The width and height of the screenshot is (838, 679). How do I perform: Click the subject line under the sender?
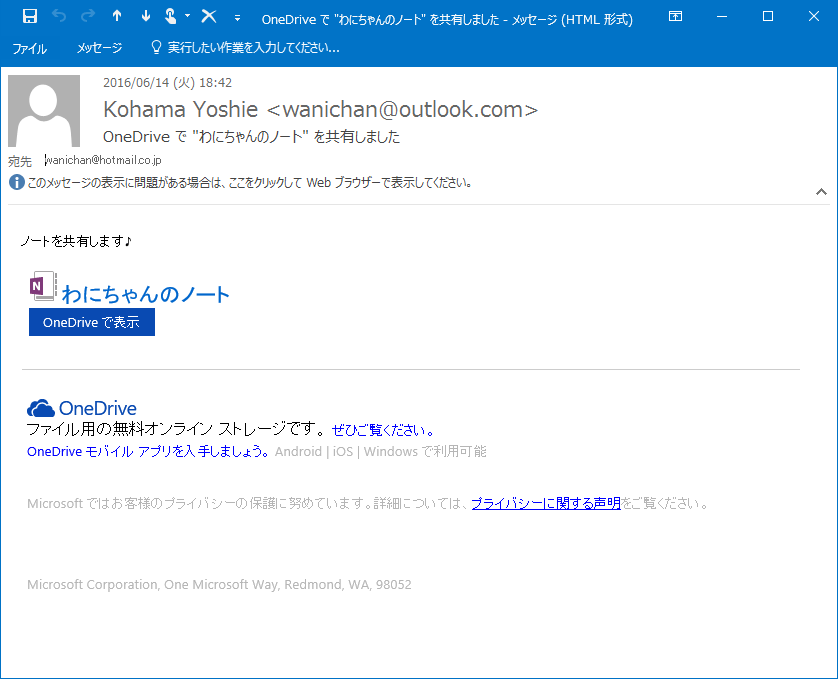251,137
